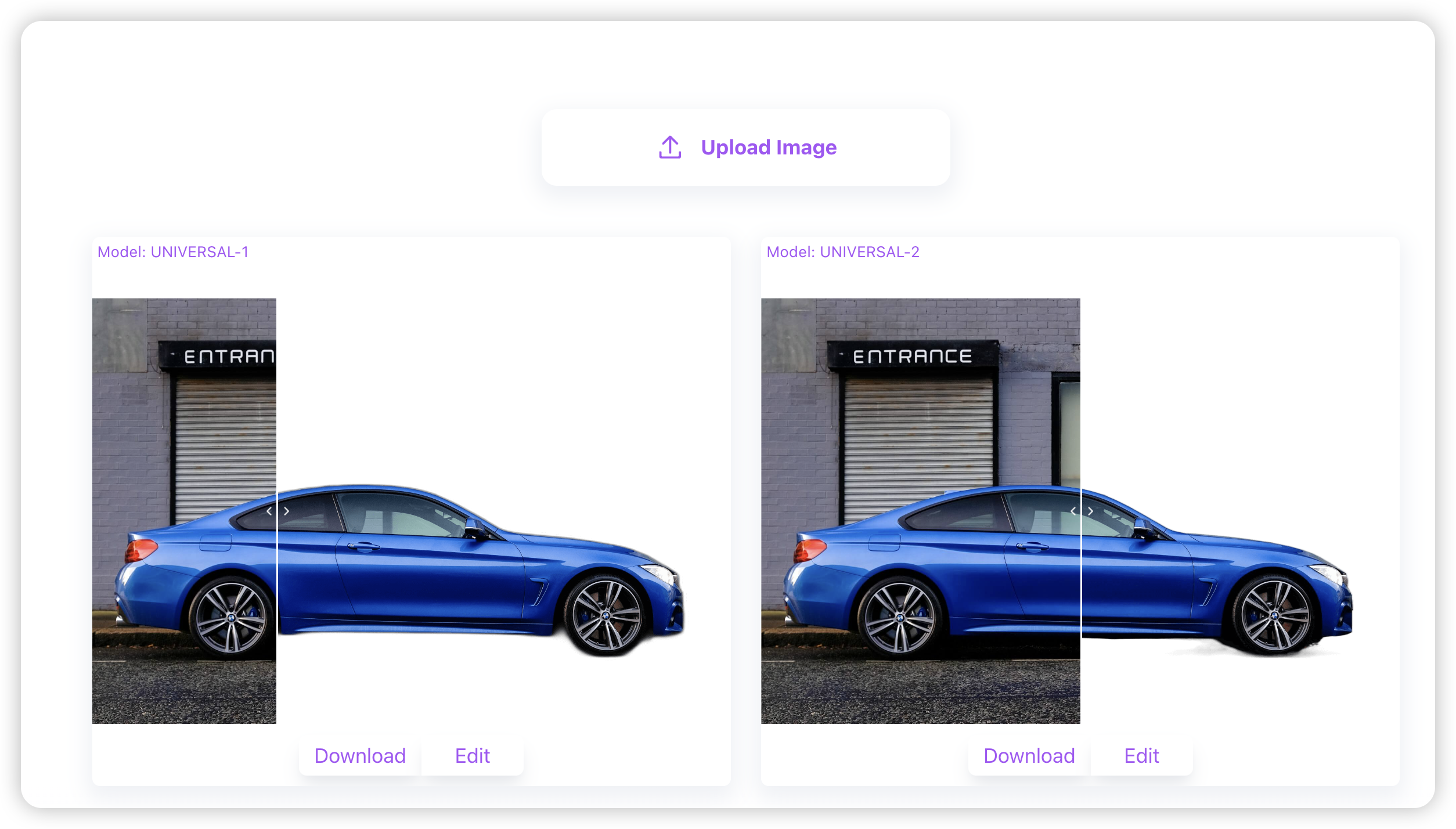
Task: Click the Model: UNIVERSAL-1 label
Action: pos(173,252)
